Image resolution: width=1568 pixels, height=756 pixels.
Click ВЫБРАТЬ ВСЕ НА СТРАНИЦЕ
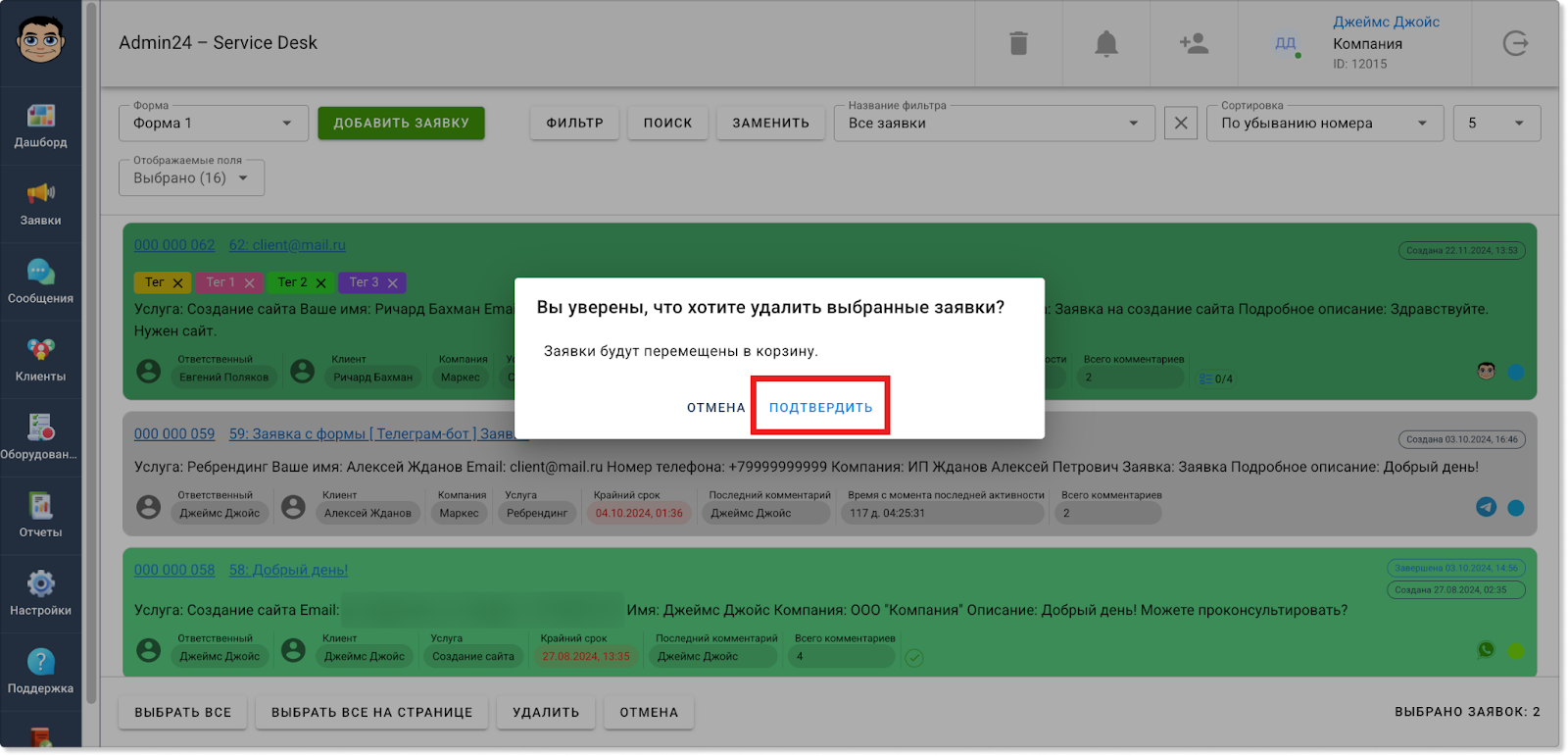click(372, 713)
